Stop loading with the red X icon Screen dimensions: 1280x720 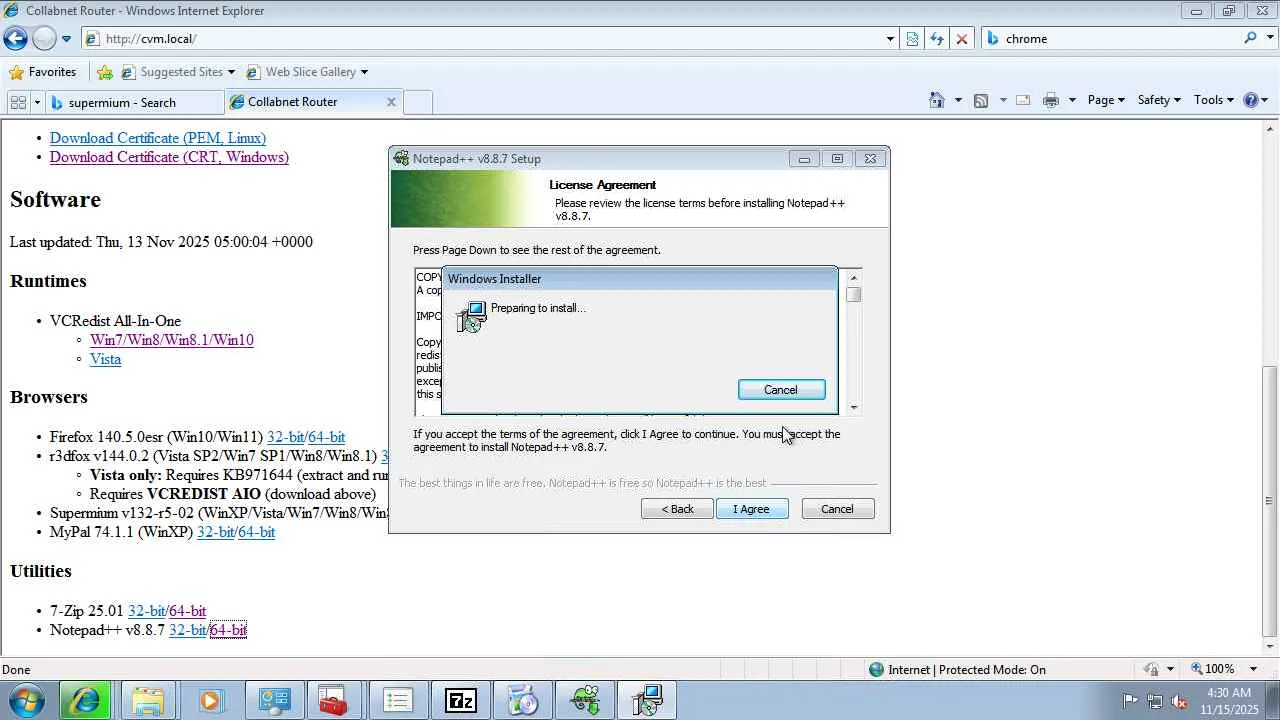click(x=962, y=39)
